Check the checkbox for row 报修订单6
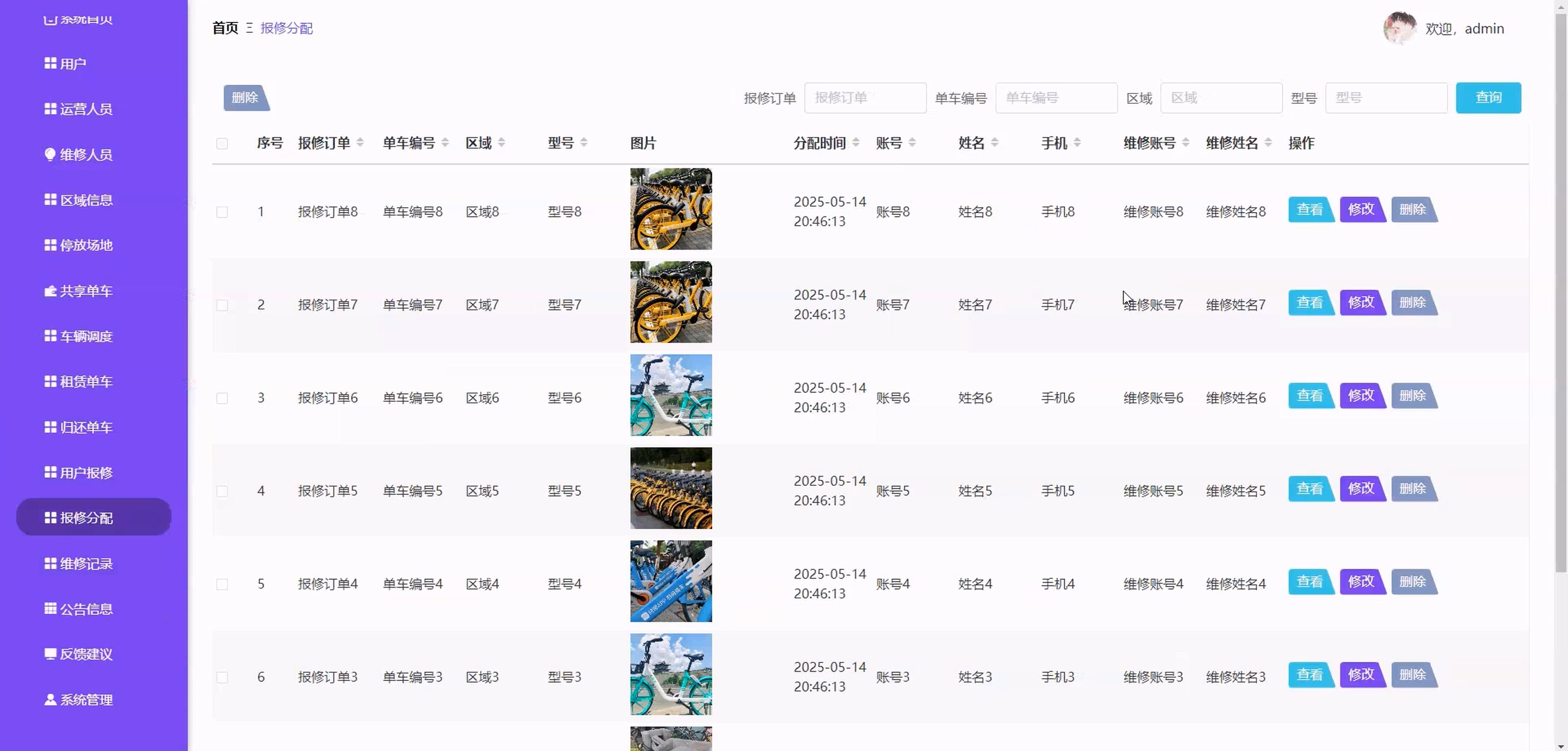This screenshot has width=1568, height=751. (222, 398)
